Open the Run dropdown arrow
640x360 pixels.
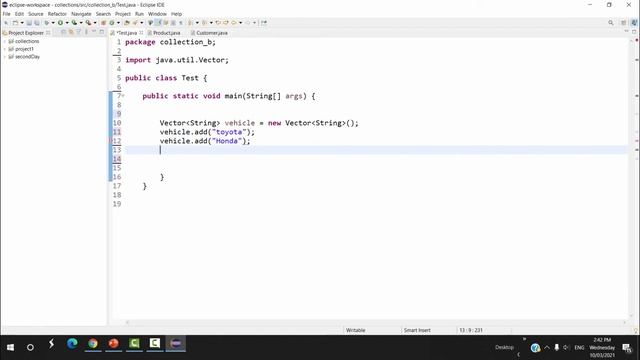tap(67, 23)
